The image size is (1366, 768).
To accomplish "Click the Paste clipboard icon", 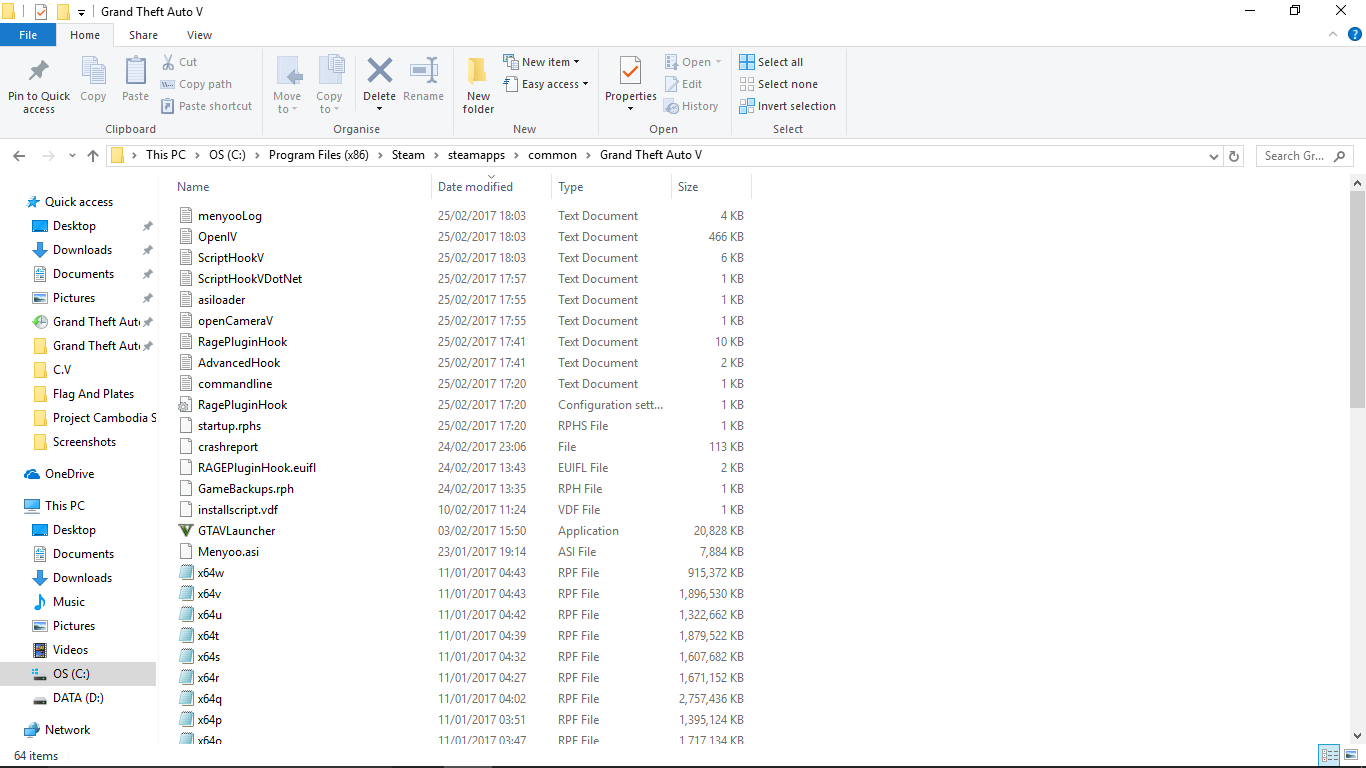I will [135, 72].
